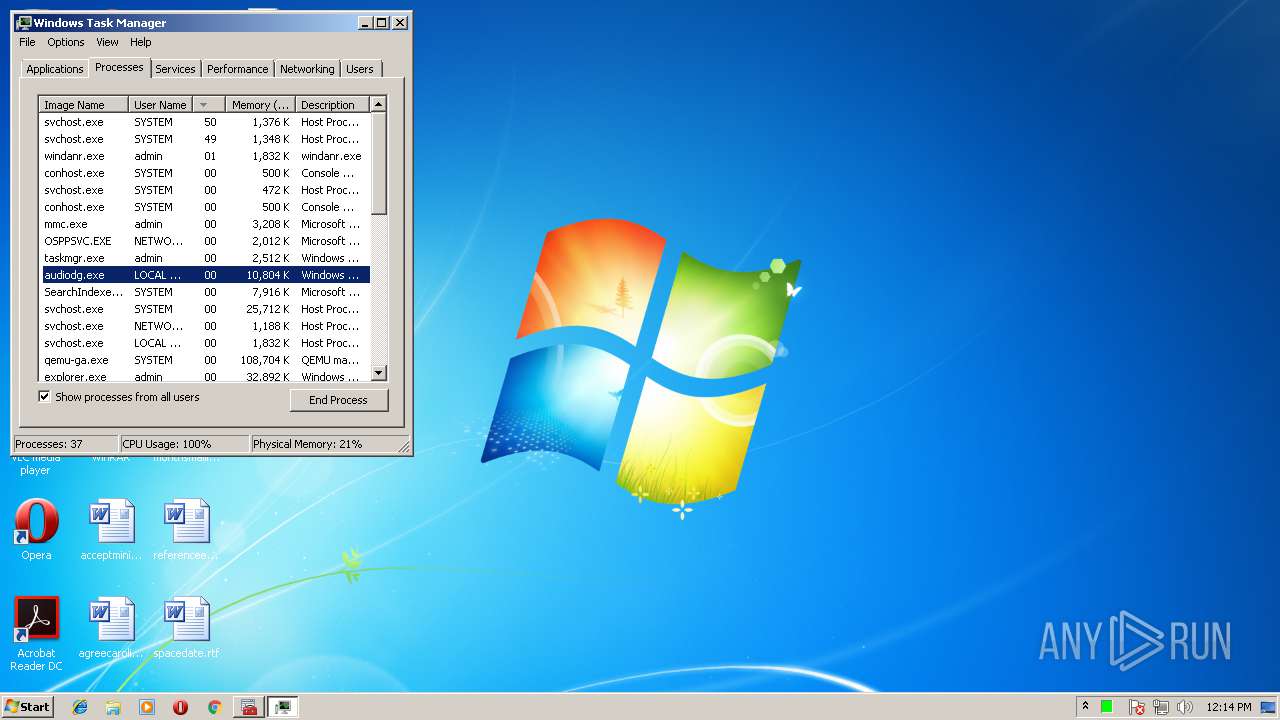Sort processes by Description column header
The width and height of the screenshot is (1280, 720).
tap(332, 105)
